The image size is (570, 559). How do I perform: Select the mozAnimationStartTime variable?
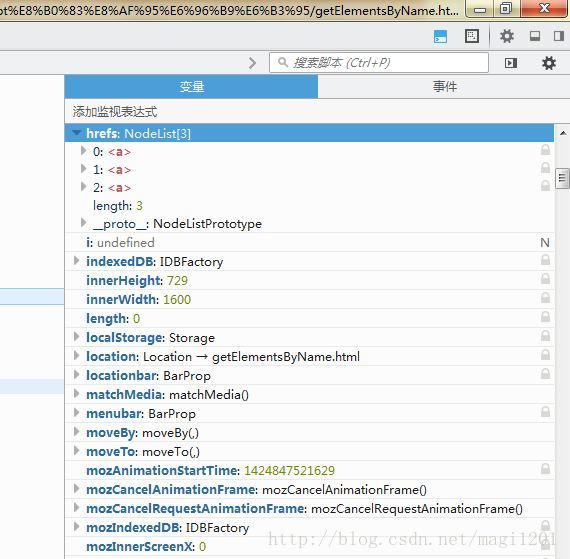click(162, 471)
